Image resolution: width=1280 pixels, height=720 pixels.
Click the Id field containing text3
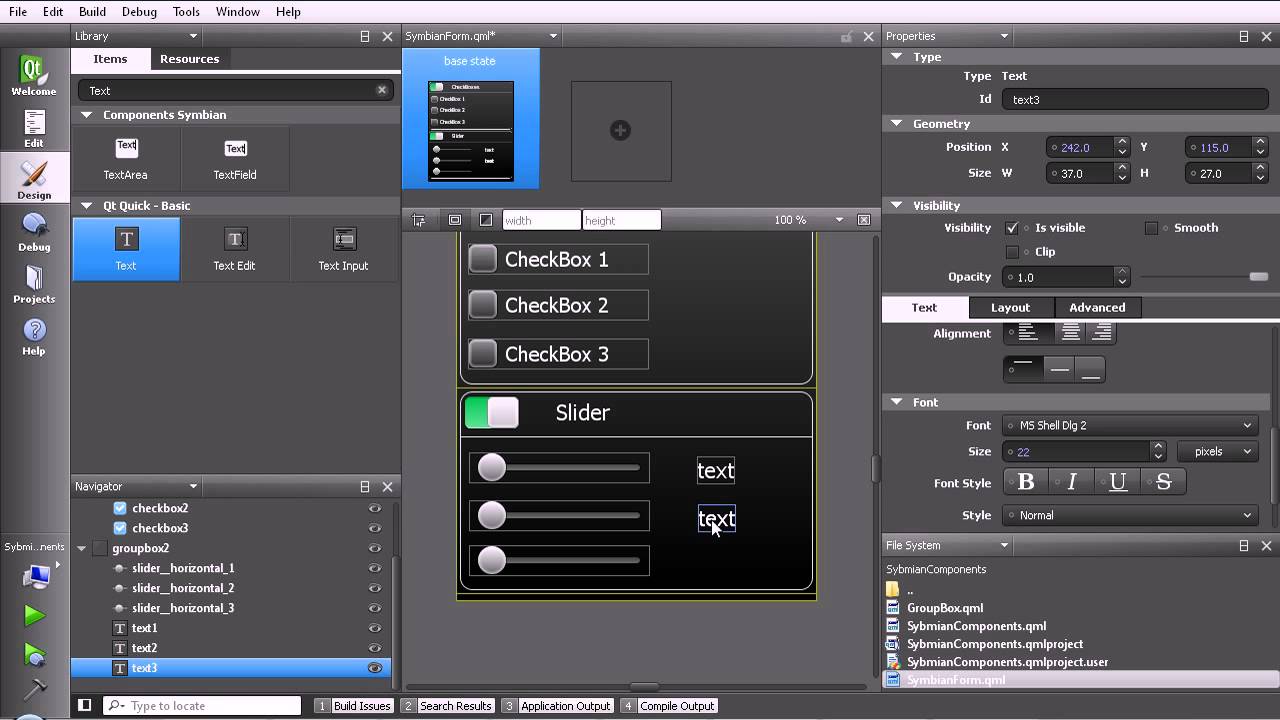point(1136,99)
